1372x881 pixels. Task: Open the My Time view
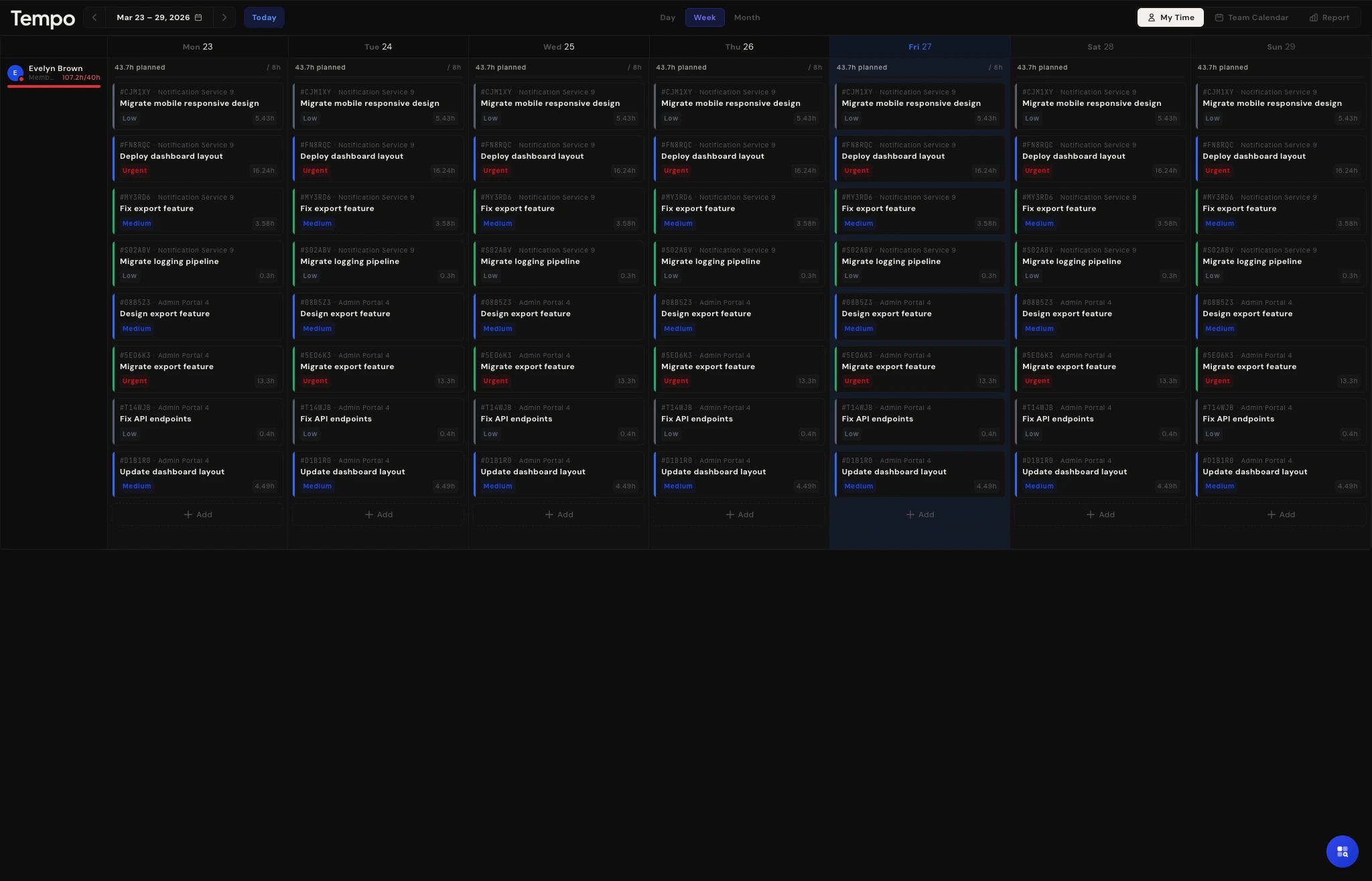1170,17
